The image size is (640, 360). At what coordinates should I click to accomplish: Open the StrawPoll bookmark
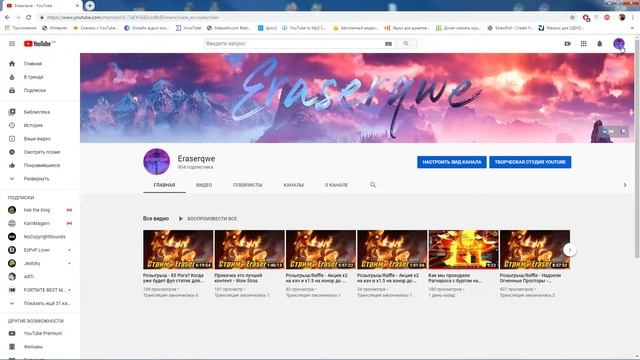coord(510,28)
